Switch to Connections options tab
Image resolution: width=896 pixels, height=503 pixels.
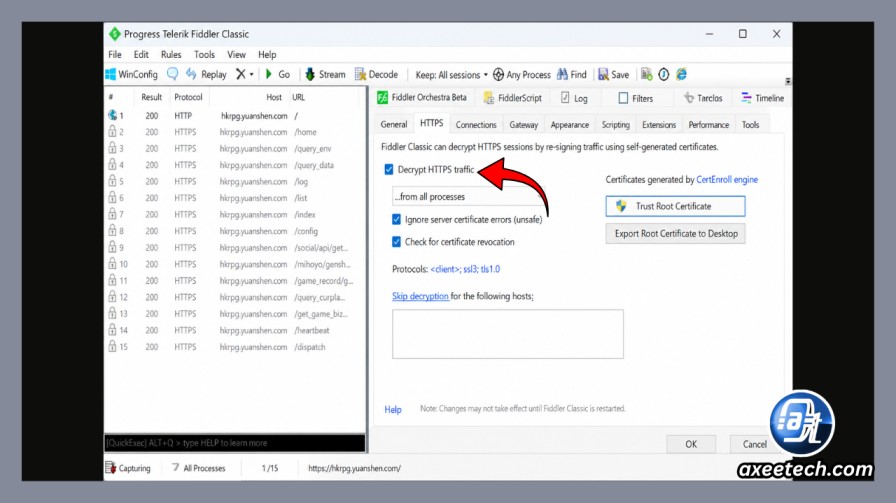476,124
